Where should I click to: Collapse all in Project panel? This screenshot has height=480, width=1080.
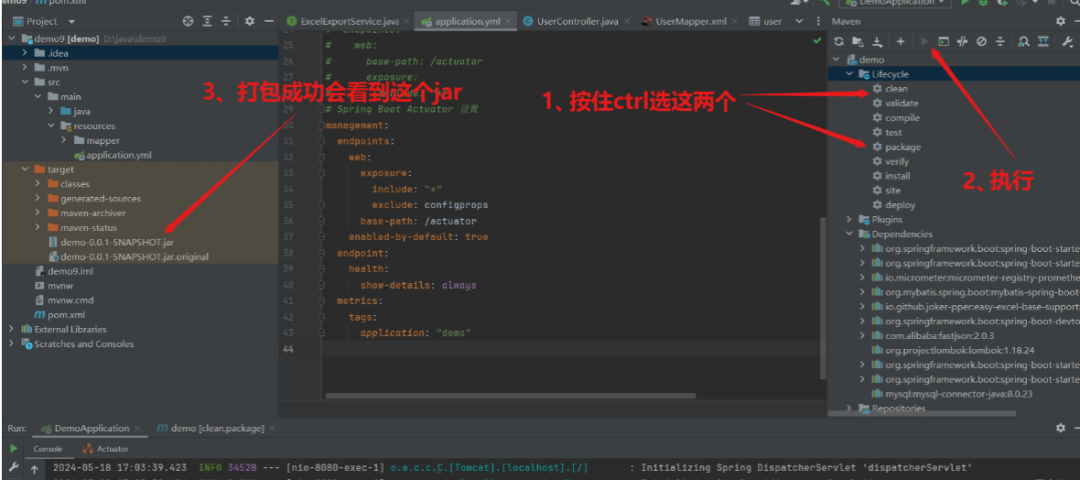pos(226,21)
